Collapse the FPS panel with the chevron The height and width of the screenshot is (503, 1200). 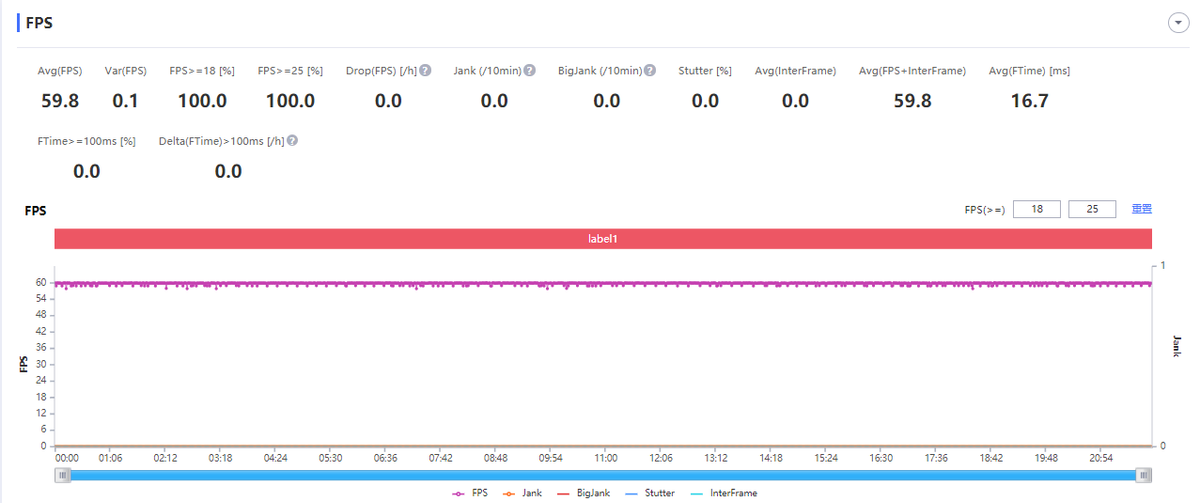[x=1177, y=23]
